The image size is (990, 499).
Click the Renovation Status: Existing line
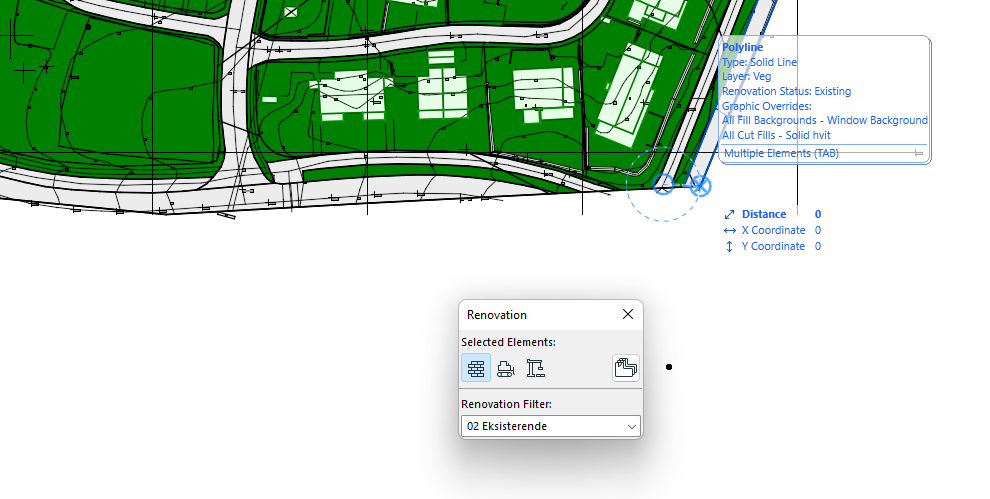coord(786,91)
